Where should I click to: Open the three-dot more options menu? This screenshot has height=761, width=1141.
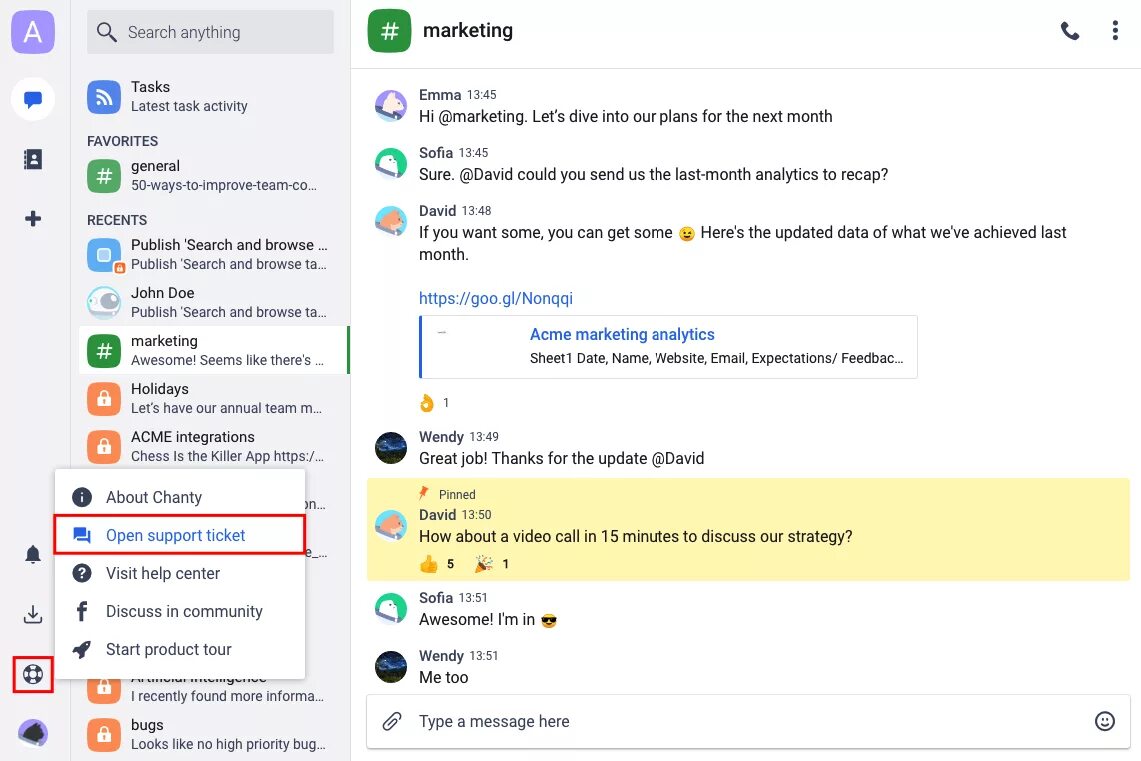tap(1115, 31)
